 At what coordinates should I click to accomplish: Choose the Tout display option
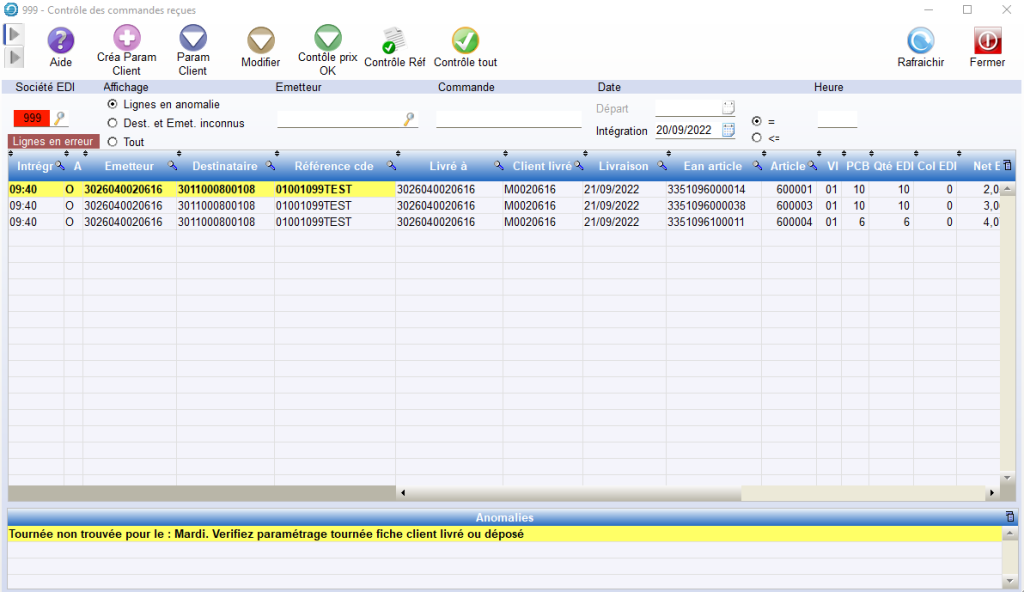point(112,142)
